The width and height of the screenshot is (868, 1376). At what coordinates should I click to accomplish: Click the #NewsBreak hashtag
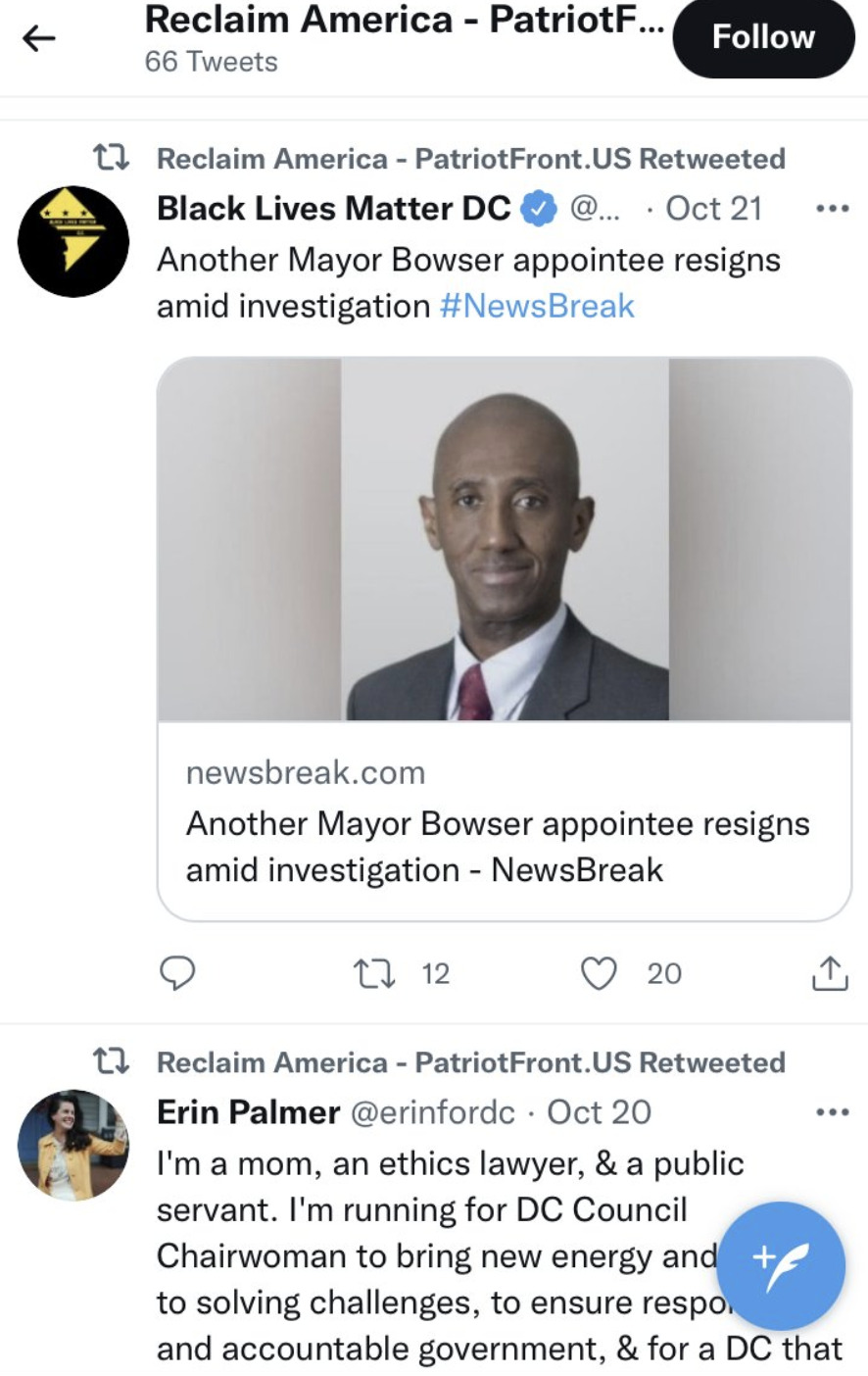coord(537,306)
